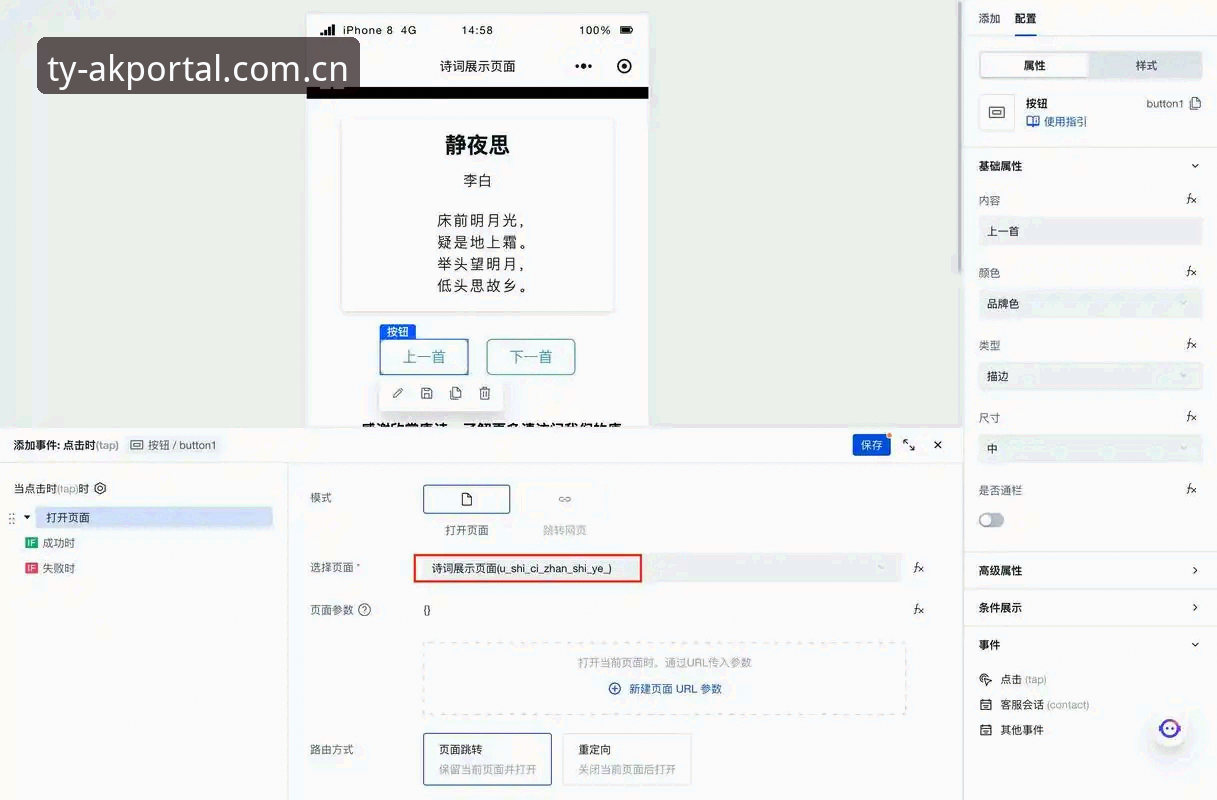Open the 颜色 dropdown showing 品牌色
This screenshot has height=800, width=1217.
click(1090, 304)
